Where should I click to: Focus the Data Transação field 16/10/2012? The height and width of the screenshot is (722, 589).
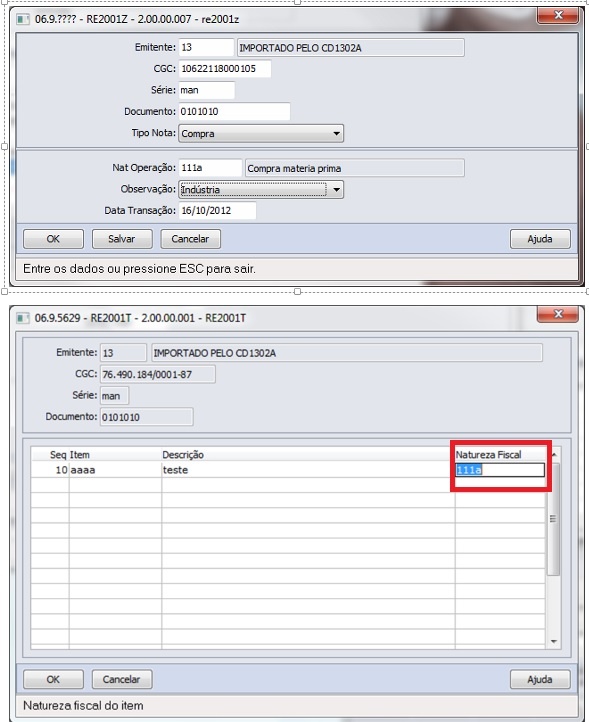point(217,211)
